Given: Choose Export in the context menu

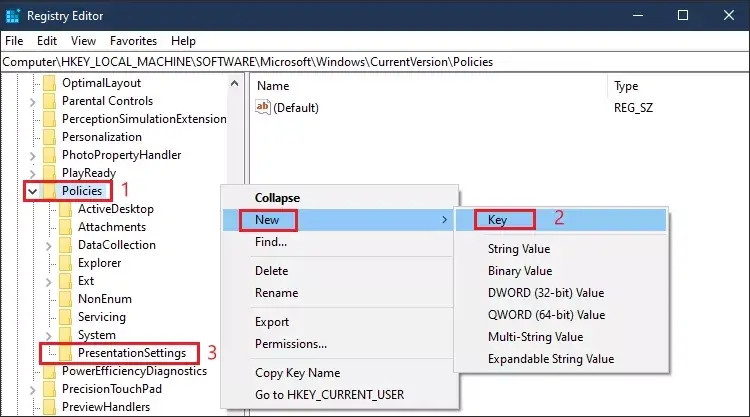Looking at the screenshot, I should [x=339, y=322].
